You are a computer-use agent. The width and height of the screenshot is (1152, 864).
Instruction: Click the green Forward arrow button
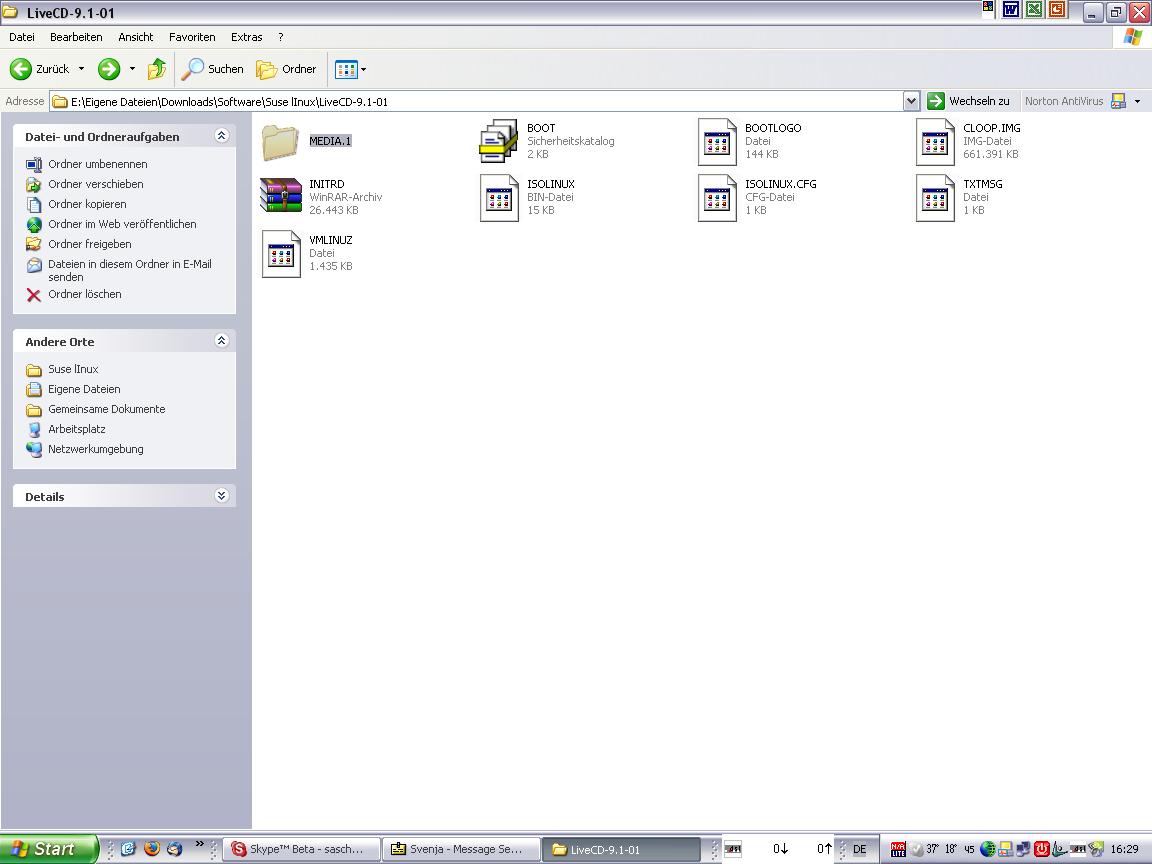point(109,69)
